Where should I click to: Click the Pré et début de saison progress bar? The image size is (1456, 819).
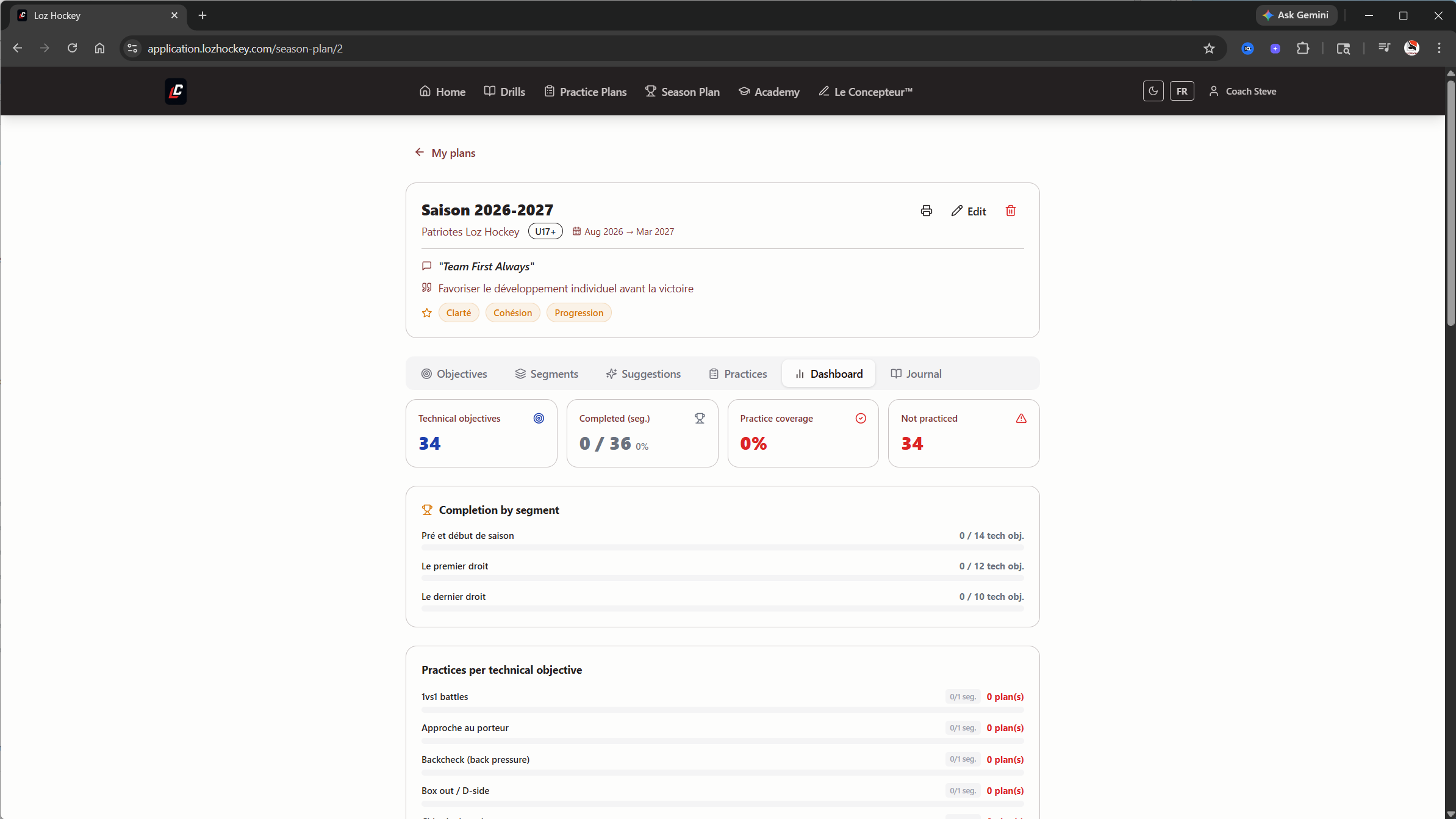tap(722, 547)
